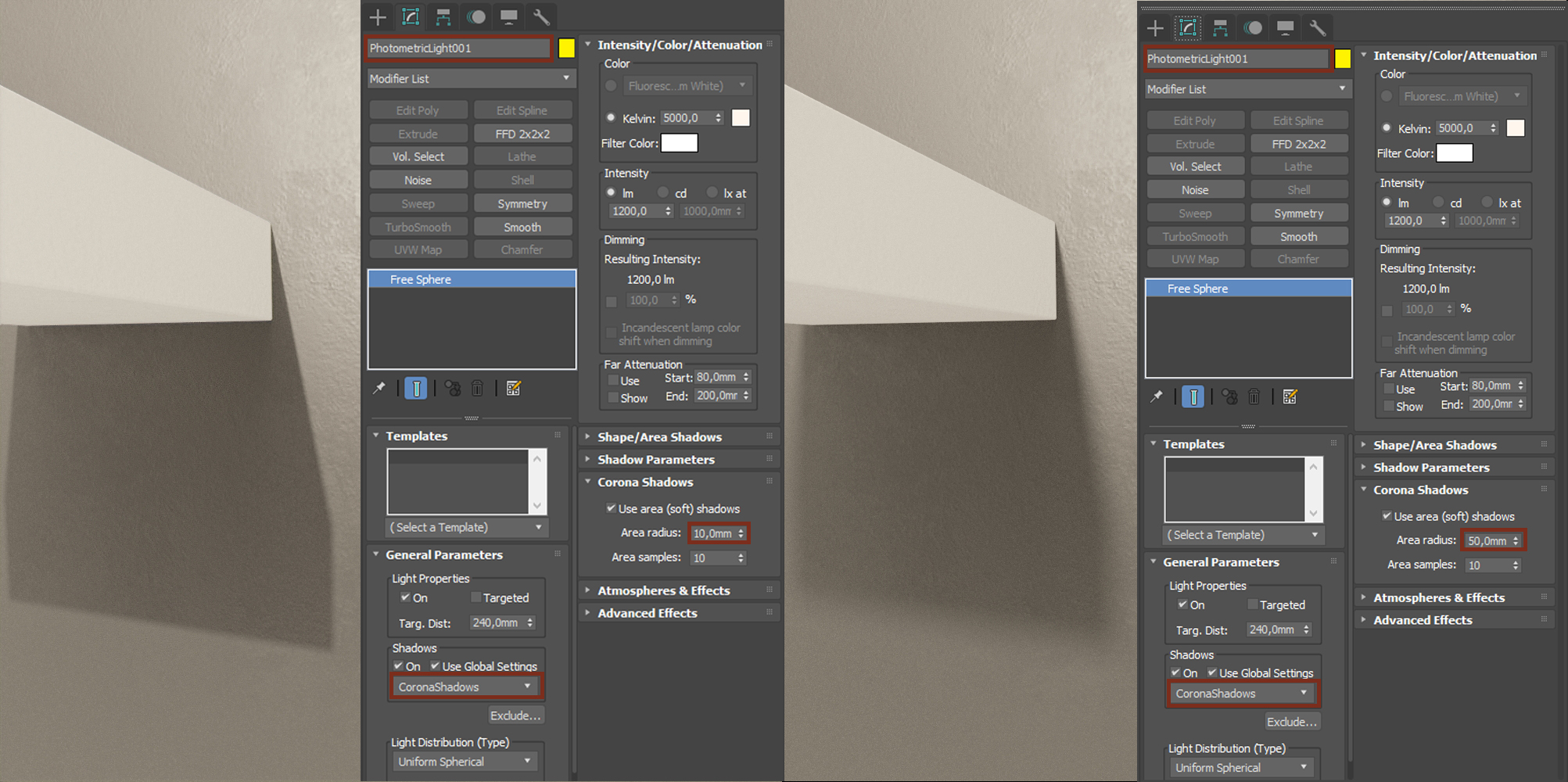Open Uniform Spherical distribution dropdown in left panel
The height and width of the screenshot is (782, 1568).
465,762
